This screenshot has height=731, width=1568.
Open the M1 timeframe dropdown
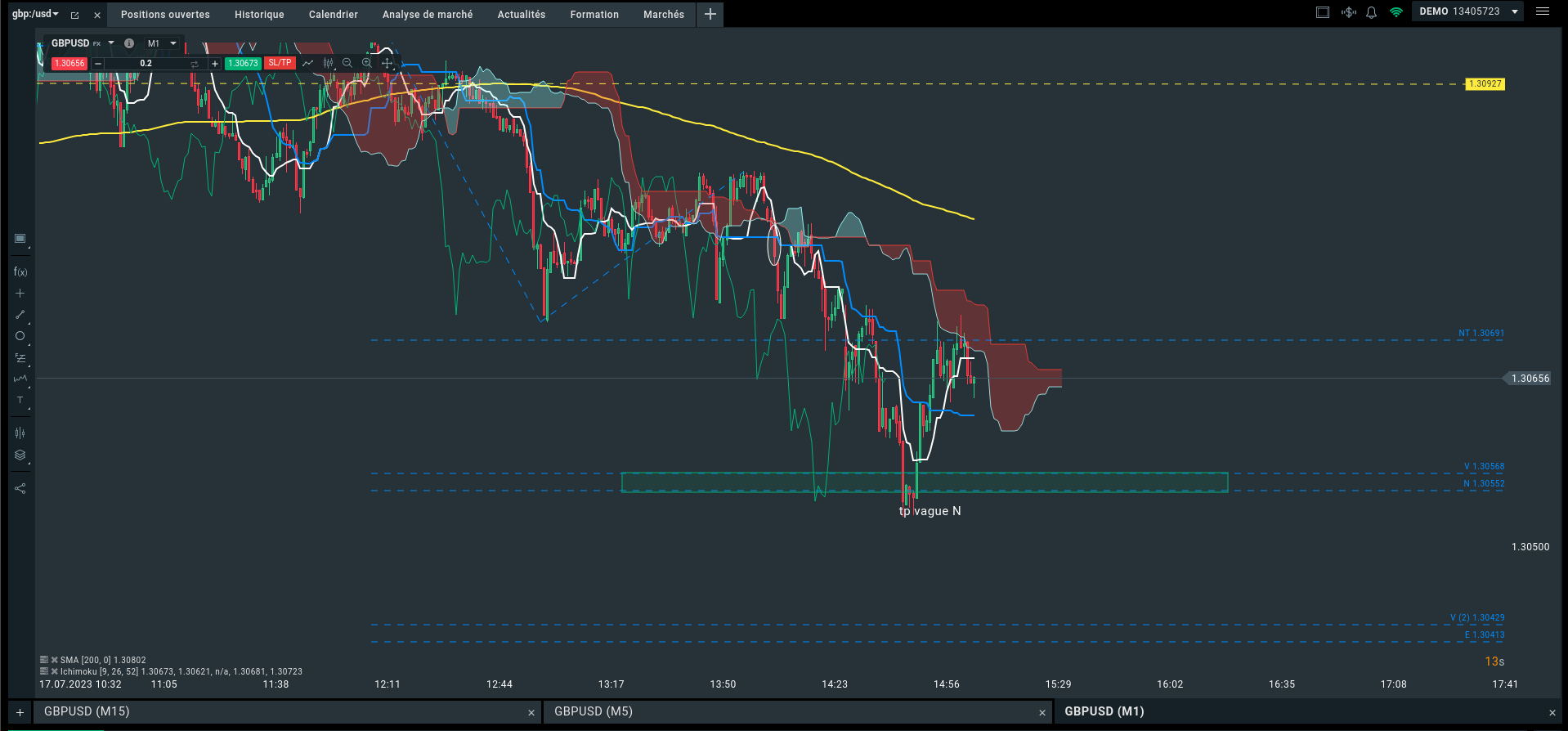coord(162,43)
